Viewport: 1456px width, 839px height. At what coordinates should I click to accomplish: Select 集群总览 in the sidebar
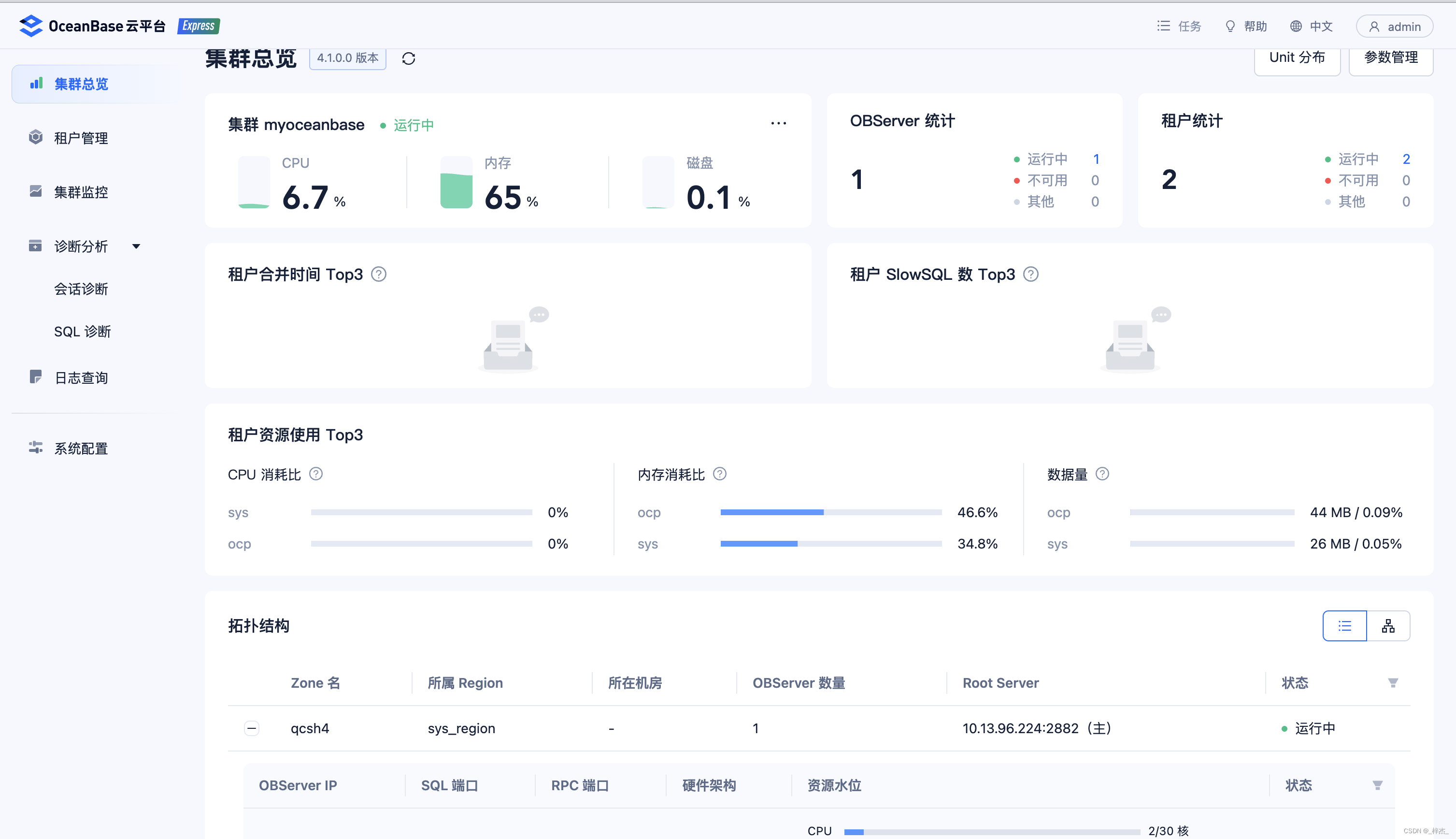[x=93, y=84]
